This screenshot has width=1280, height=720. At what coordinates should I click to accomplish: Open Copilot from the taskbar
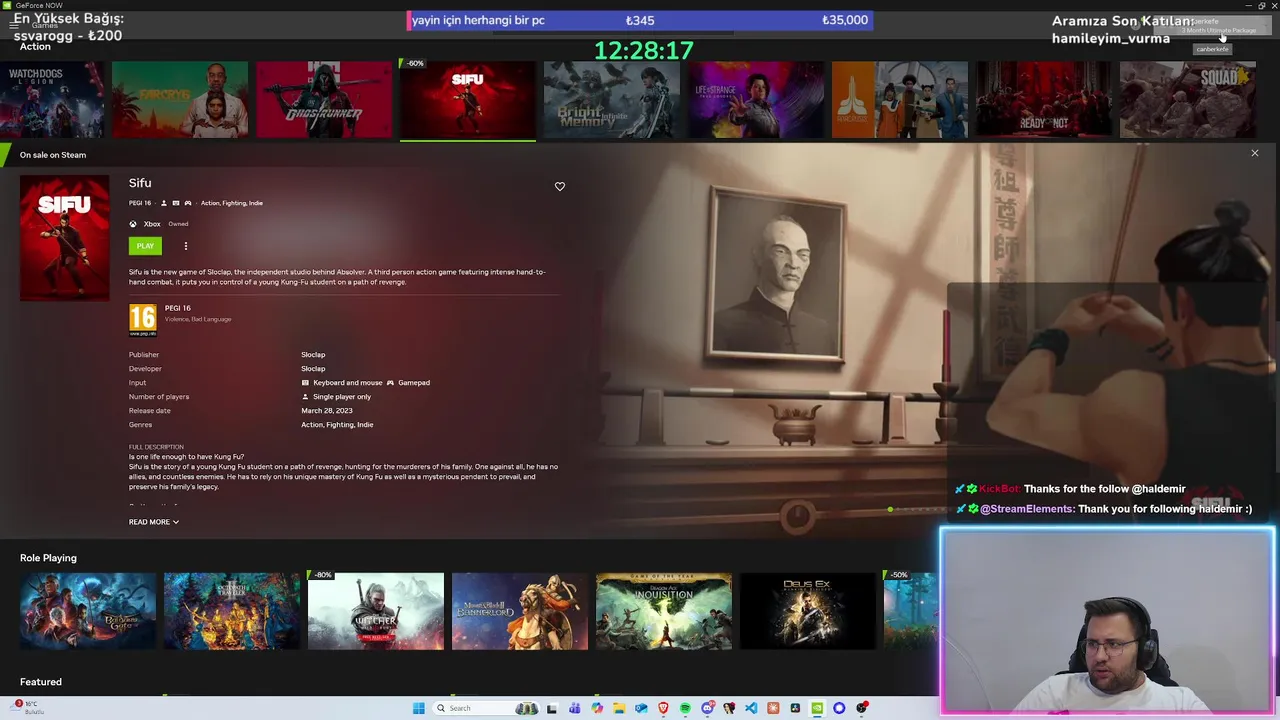(597, 708)
